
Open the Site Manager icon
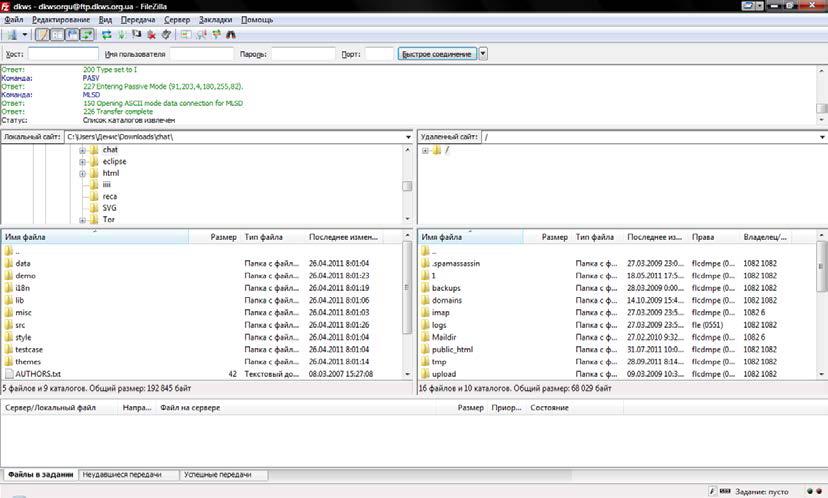pos(11,35)
